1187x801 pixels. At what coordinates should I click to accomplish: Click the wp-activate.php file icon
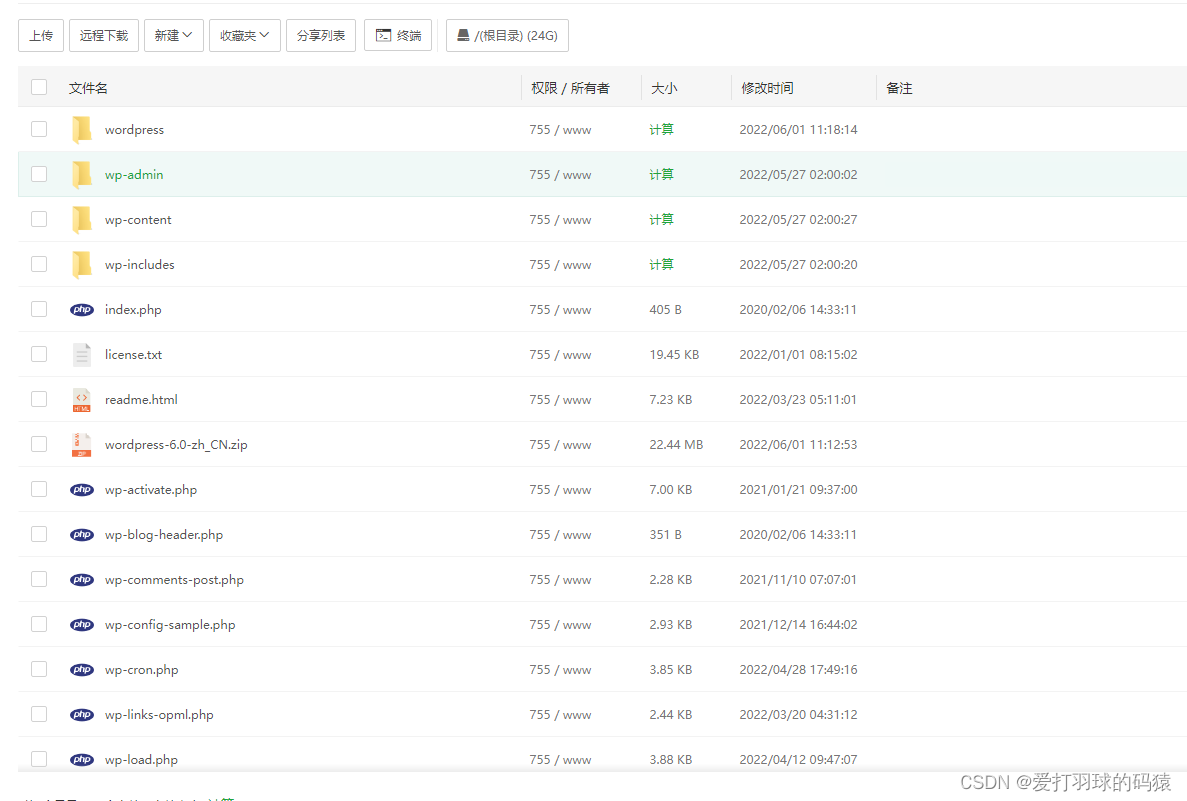82,490
